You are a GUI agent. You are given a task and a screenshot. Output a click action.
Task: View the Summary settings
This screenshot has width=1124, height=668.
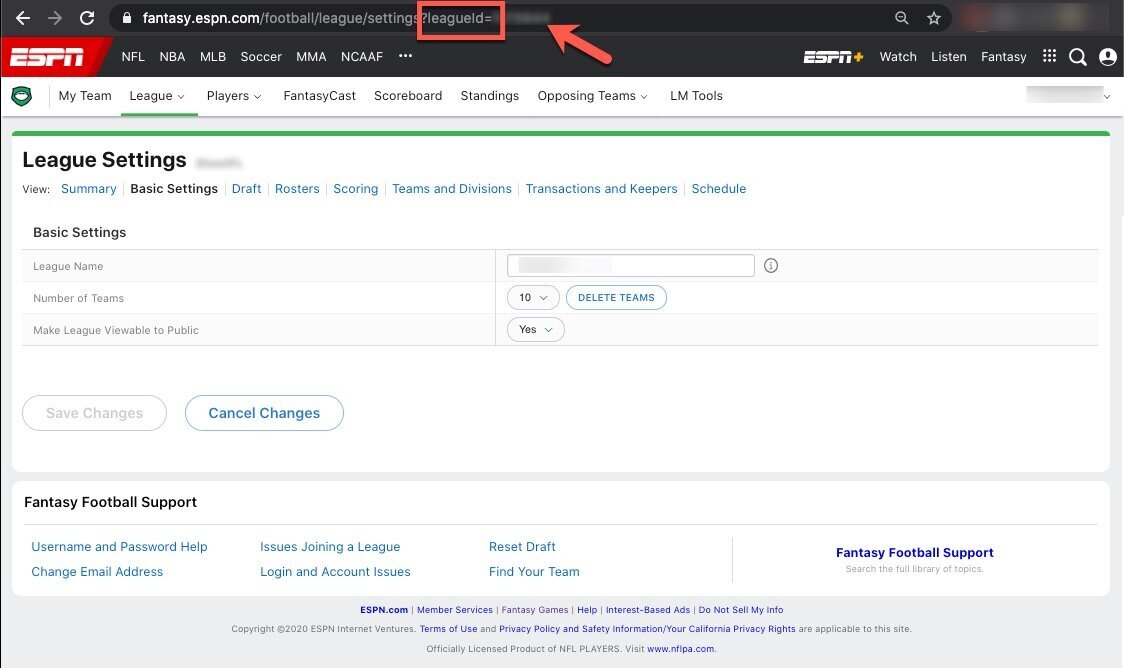(88, 189)
